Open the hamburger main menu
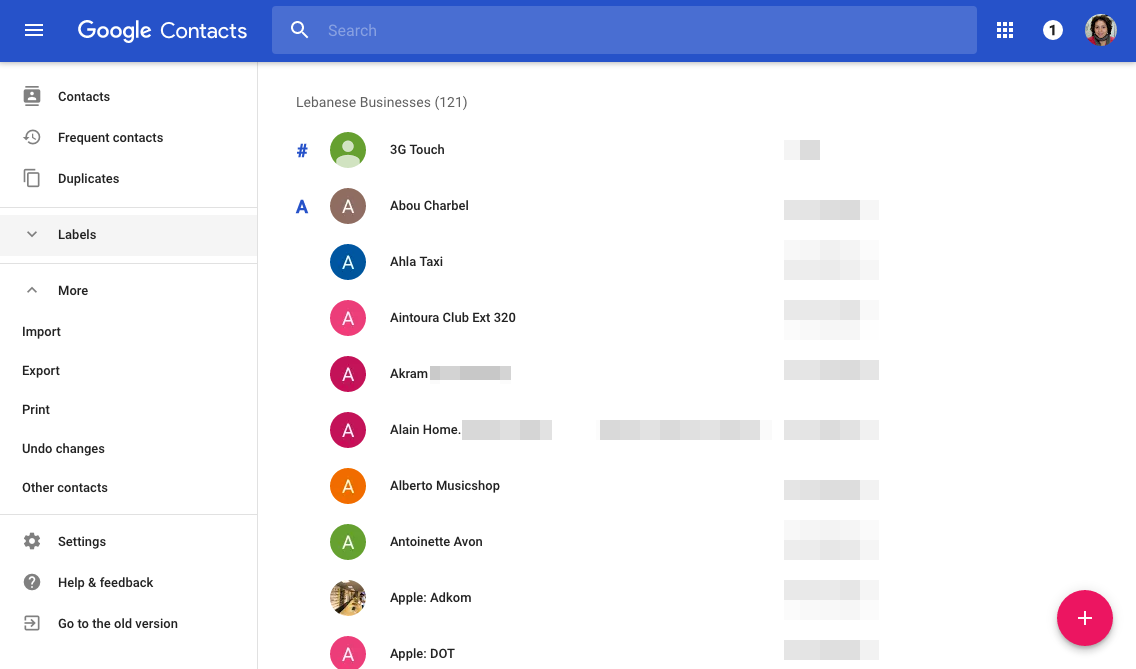 [34, 30]
